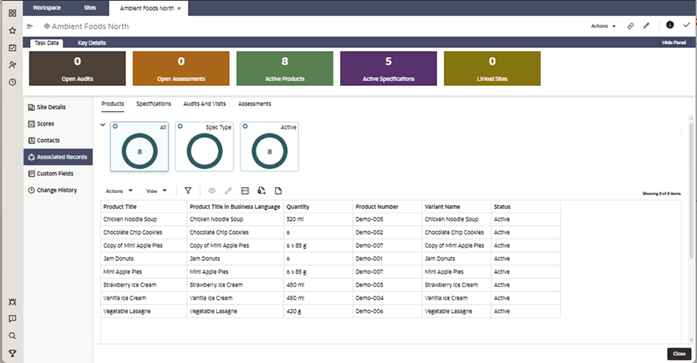Open Associated Records in side menu
Viewport: 697px width, 363px height.
[58, 157]
